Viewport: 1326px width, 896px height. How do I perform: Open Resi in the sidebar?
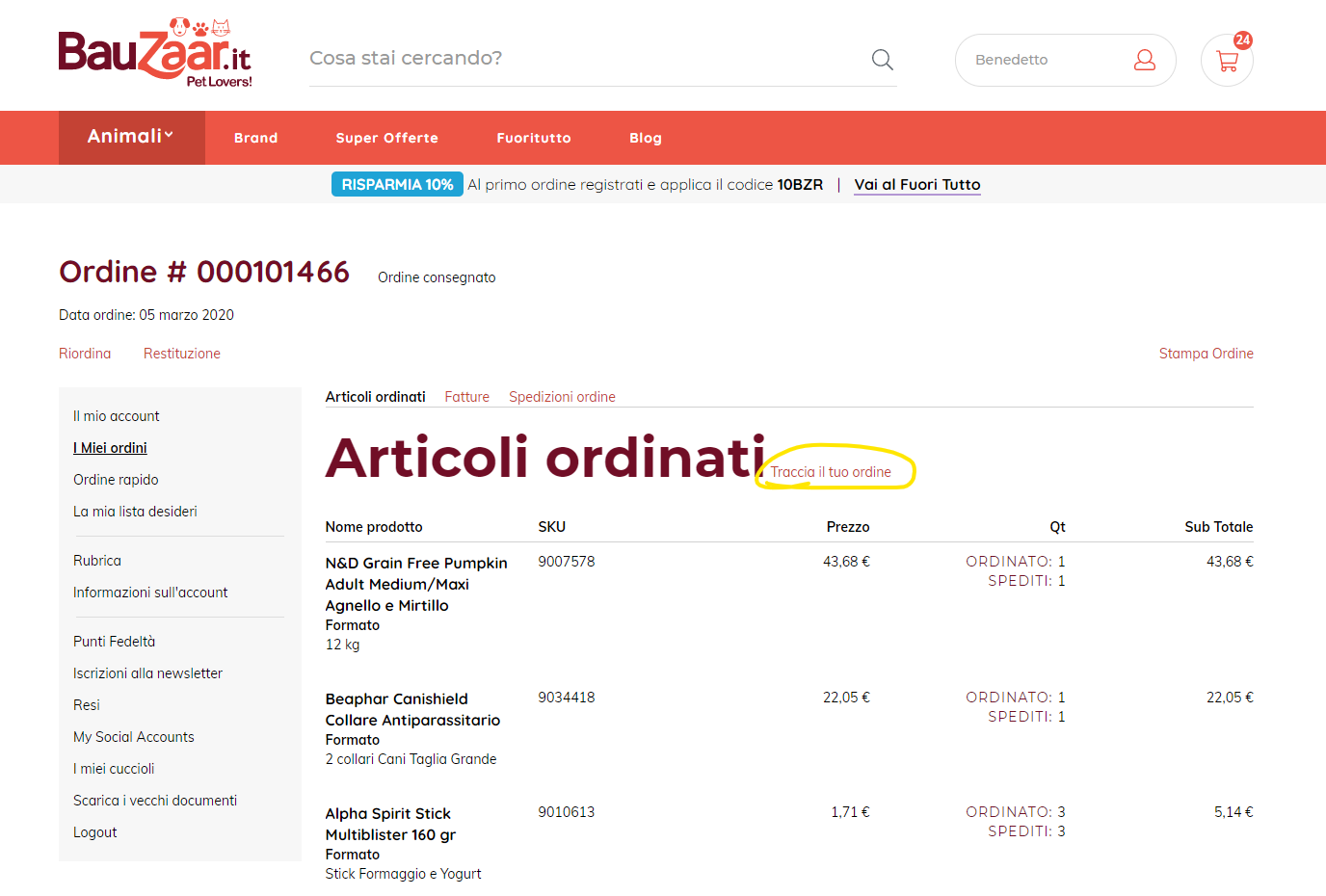87,705
